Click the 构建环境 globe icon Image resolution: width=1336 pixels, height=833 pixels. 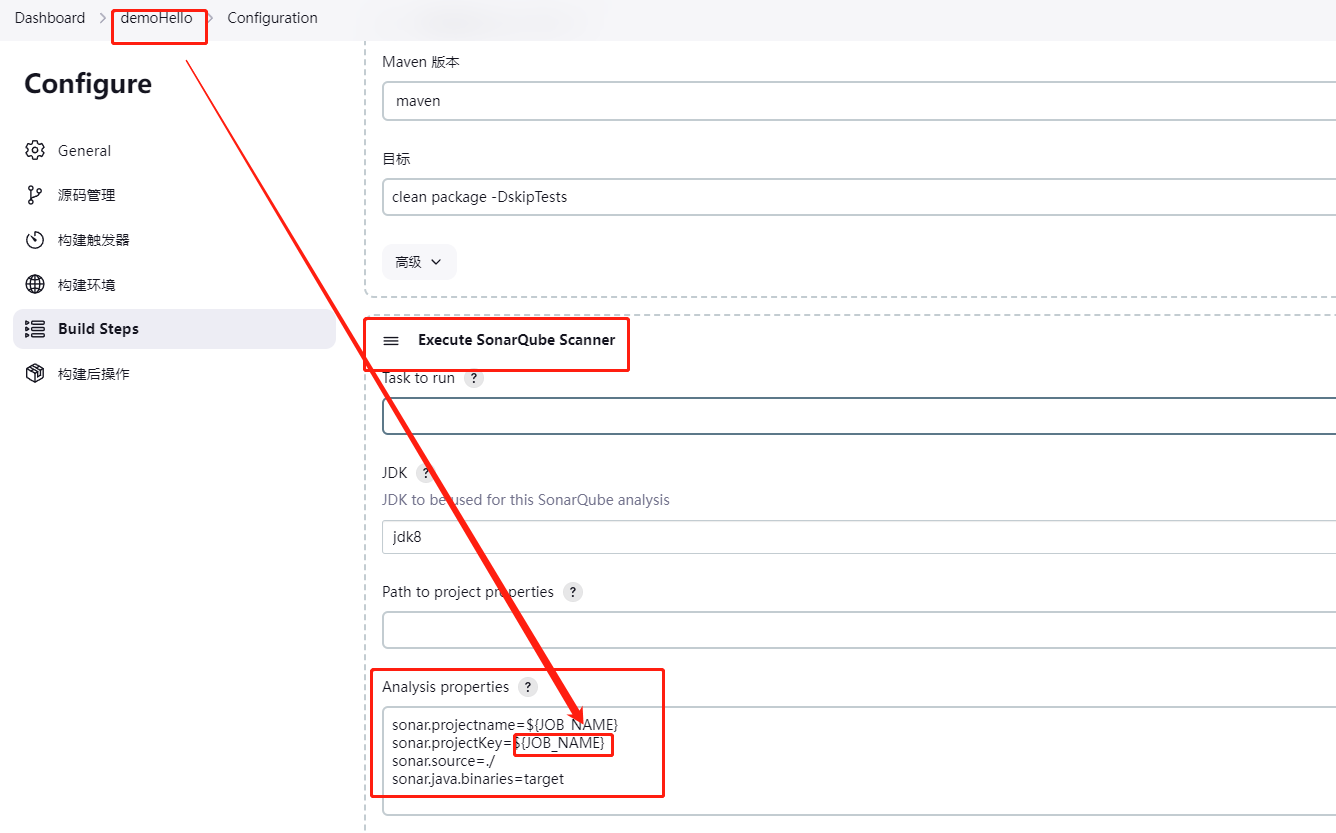[35, 284]
